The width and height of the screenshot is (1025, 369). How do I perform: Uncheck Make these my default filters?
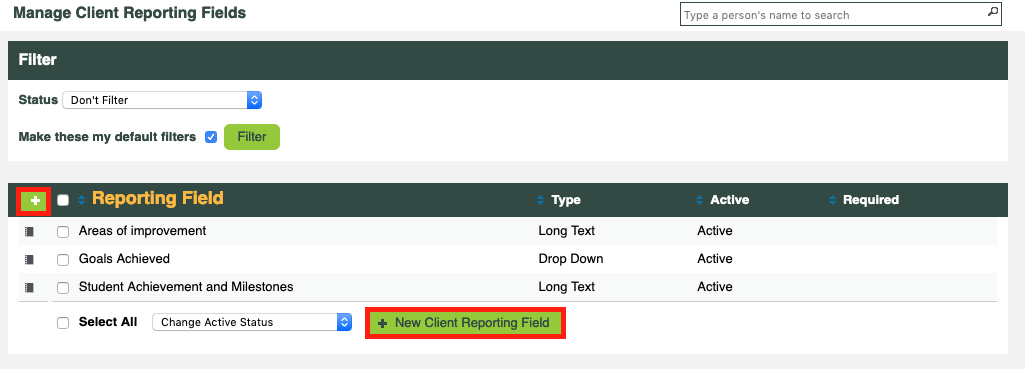[x=210, y=137]
